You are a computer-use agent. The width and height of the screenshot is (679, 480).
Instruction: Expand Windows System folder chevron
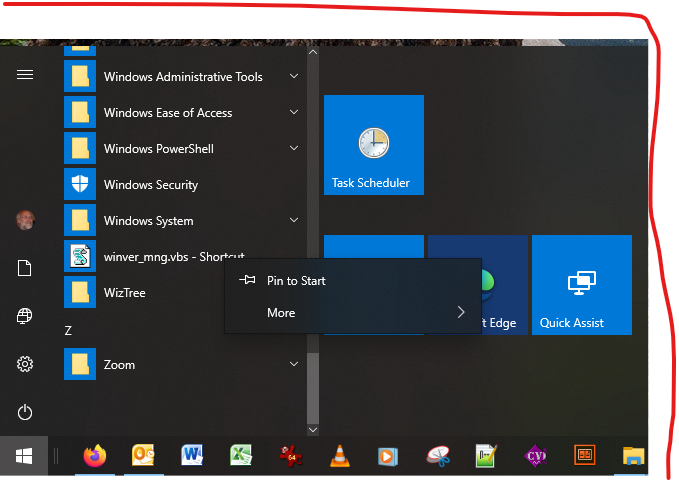[x=294, y=220]
